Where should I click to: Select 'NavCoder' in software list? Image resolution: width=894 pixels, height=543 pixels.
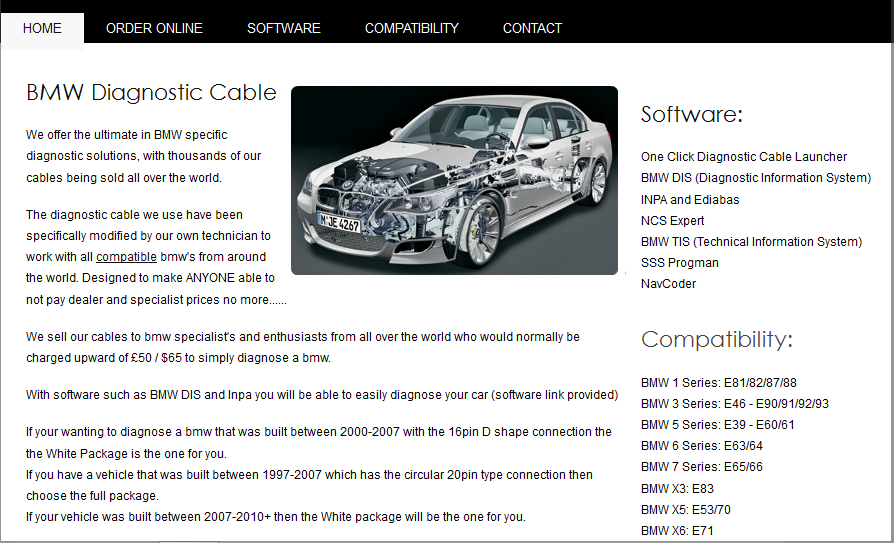pos(668,284)
